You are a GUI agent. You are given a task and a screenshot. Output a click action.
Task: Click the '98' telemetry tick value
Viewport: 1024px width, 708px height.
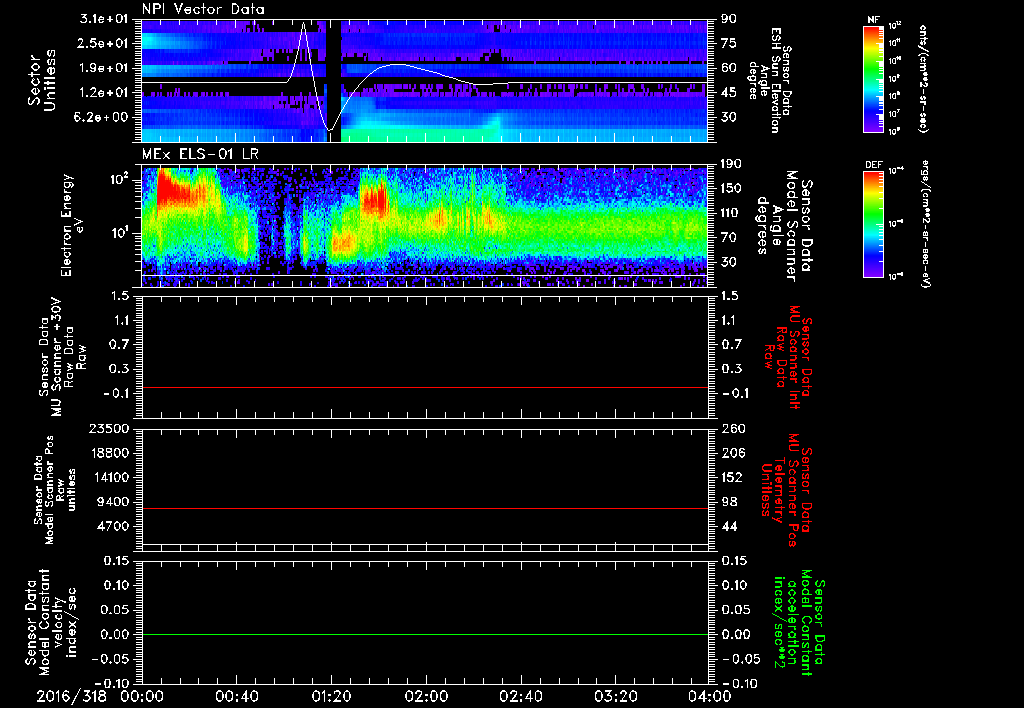tap(728, 502)
